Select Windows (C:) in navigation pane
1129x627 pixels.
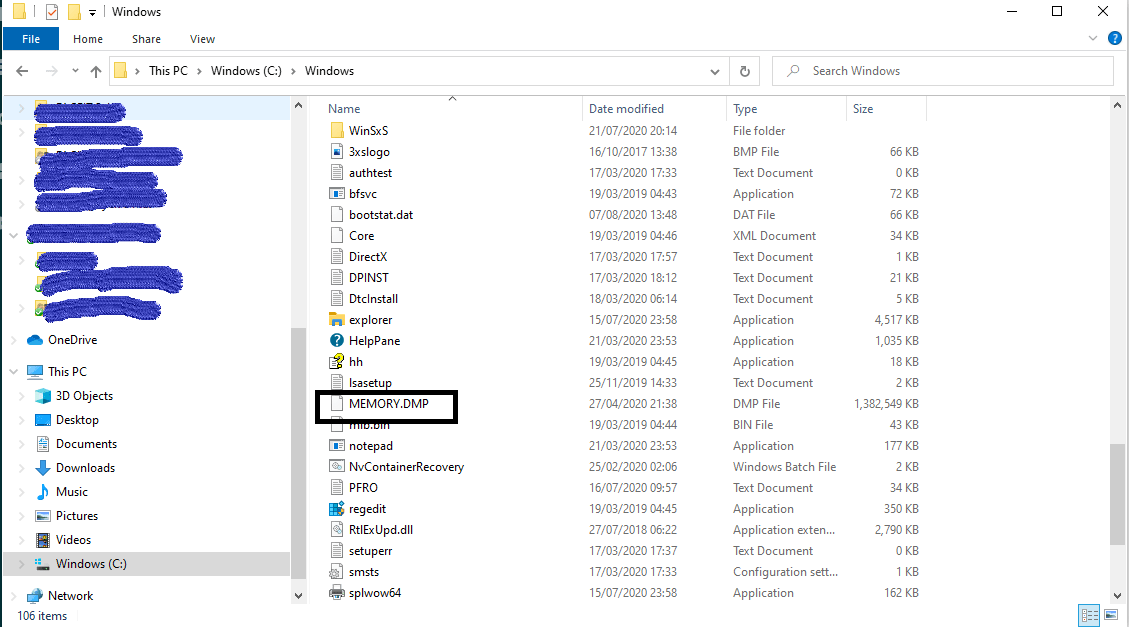click(x=91, y=564)
